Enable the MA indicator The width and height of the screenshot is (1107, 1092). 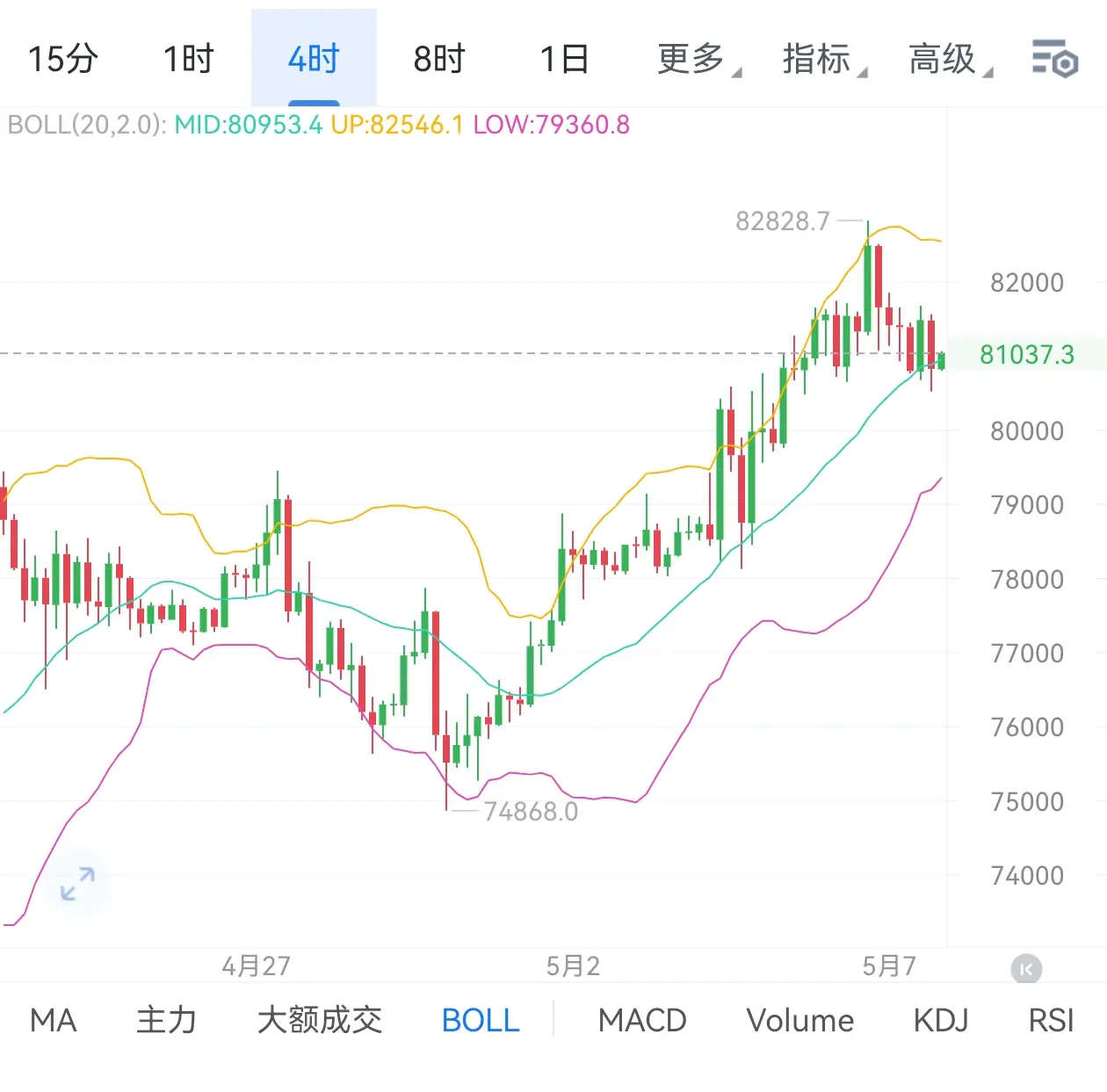point(54,1020)
